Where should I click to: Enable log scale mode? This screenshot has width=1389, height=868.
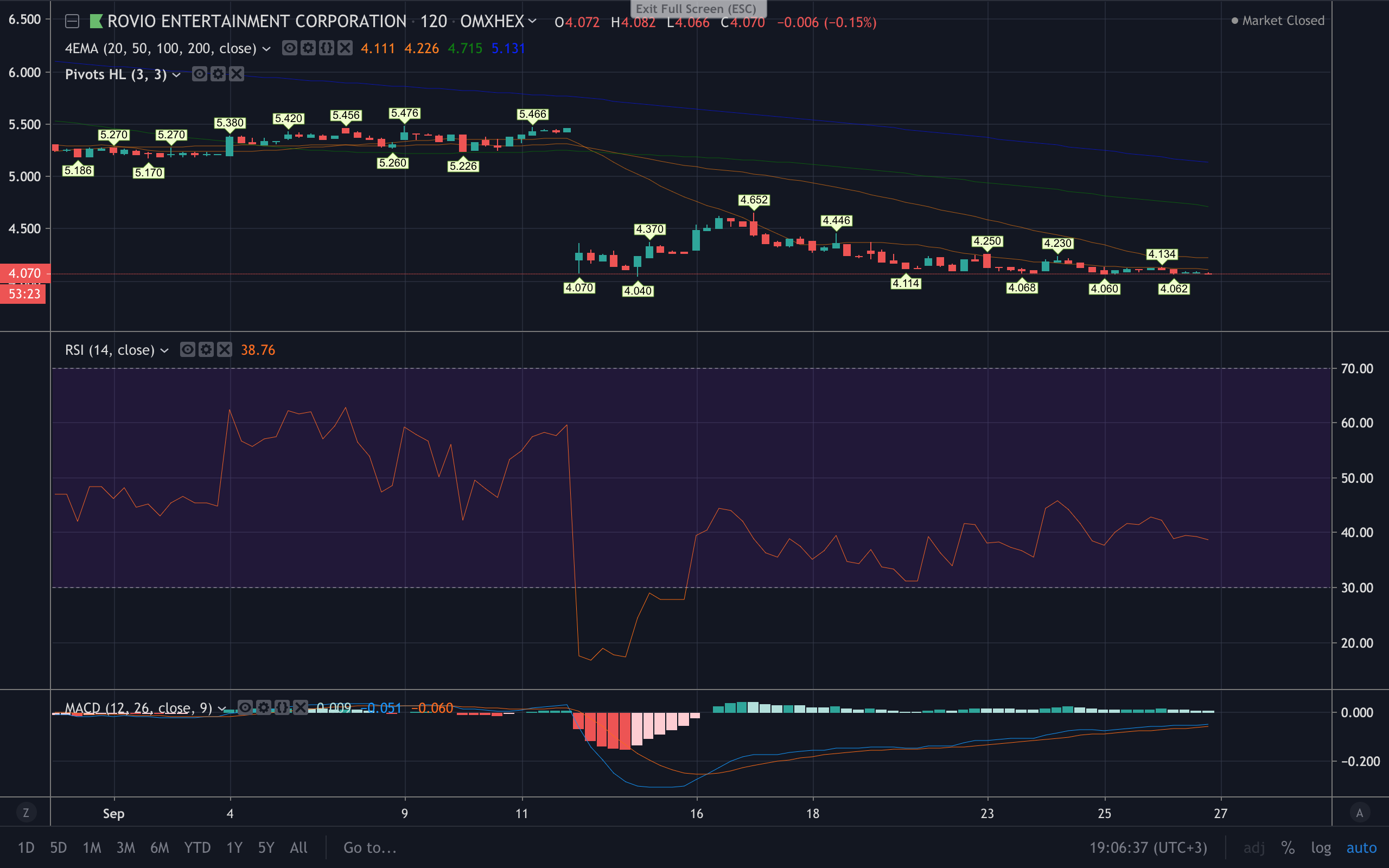(1321, 847)
